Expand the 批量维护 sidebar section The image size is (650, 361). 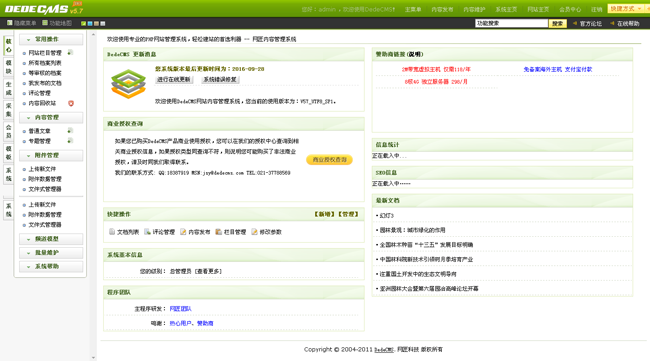coord(51,253)
